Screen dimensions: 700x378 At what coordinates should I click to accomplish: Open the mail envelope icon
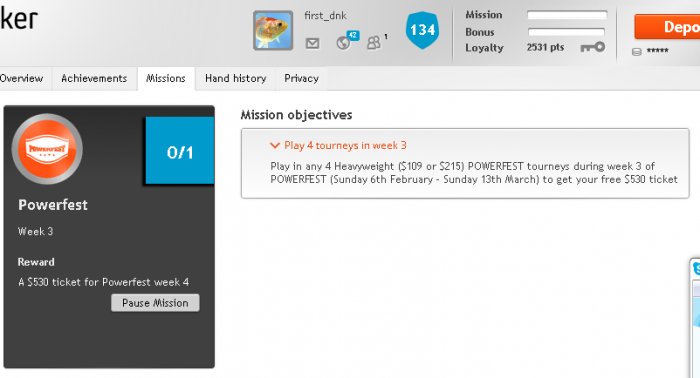[x=312, y=43]
